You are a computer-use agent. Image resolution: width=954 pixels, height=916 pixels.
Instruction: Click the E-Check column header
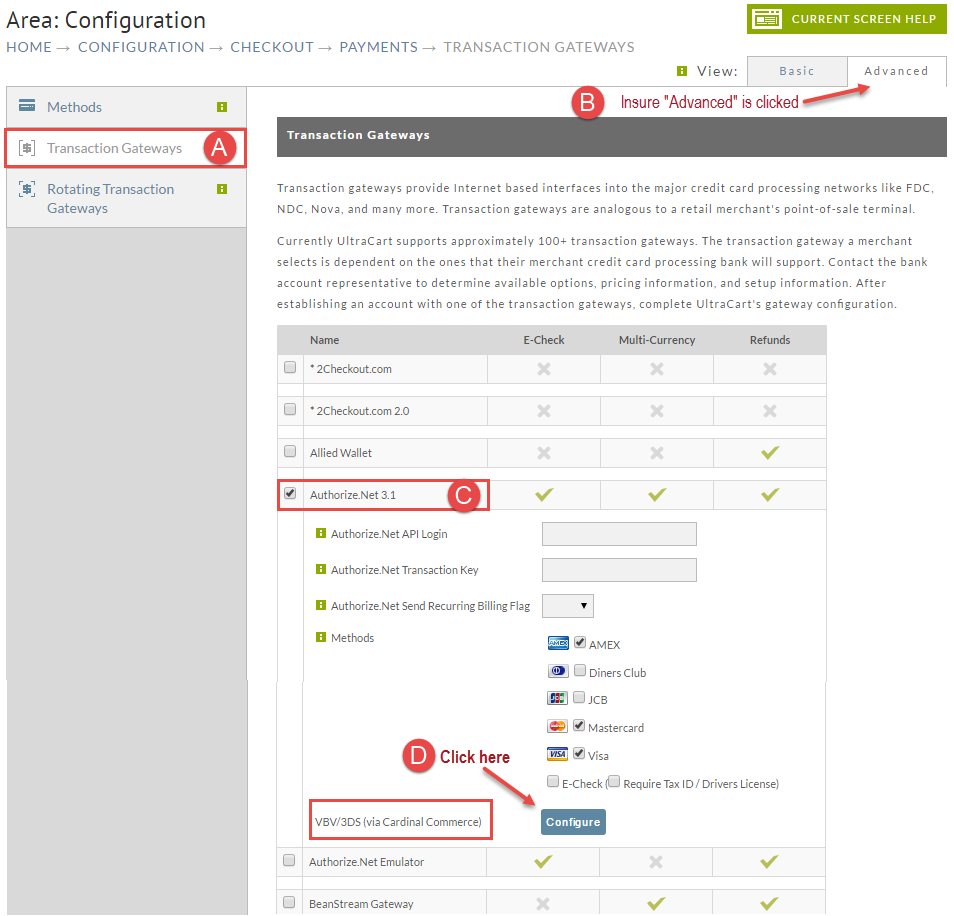pyautogui.click(x=544, y=340)
